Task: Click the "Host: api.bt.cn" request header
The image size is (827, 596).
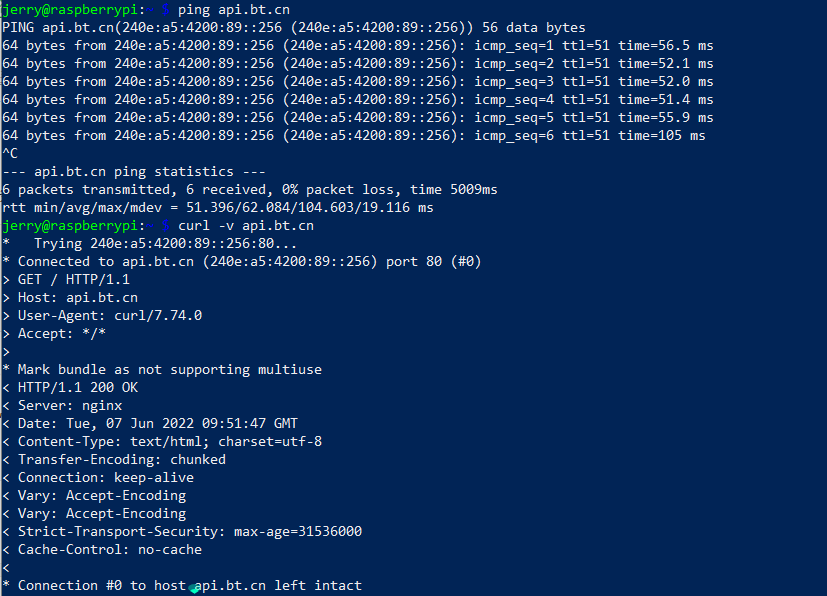Action: (78, 297)
